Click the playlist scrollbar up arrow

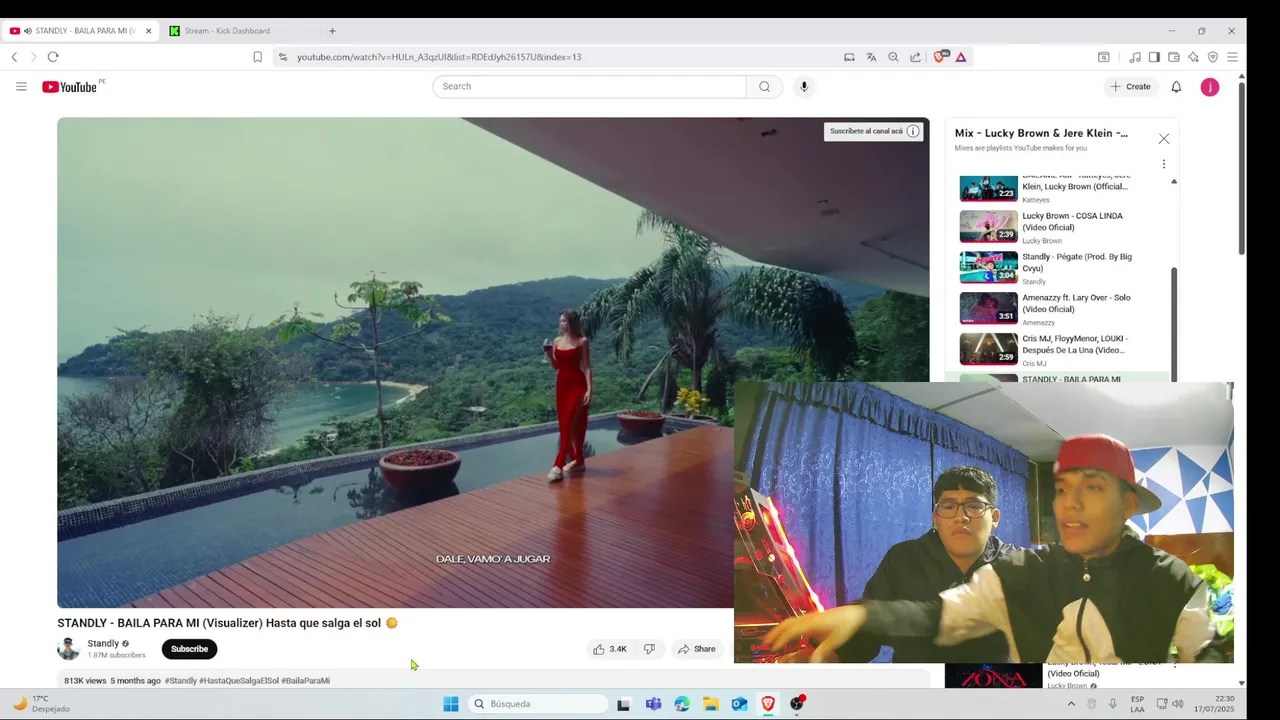point(1174,182)
